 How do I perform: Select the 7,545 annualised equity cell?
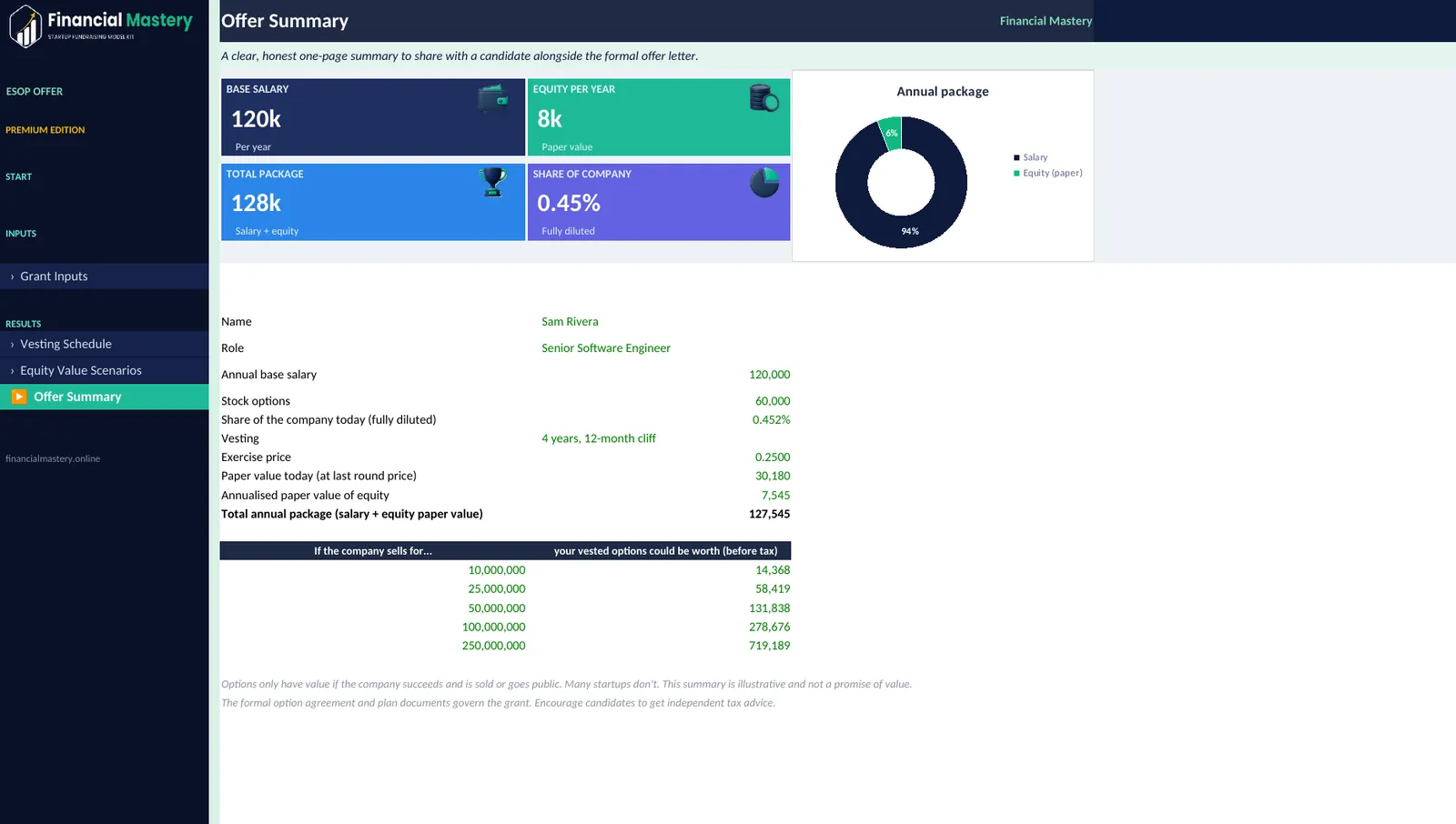pyautogui.click(x=775, y=496)
